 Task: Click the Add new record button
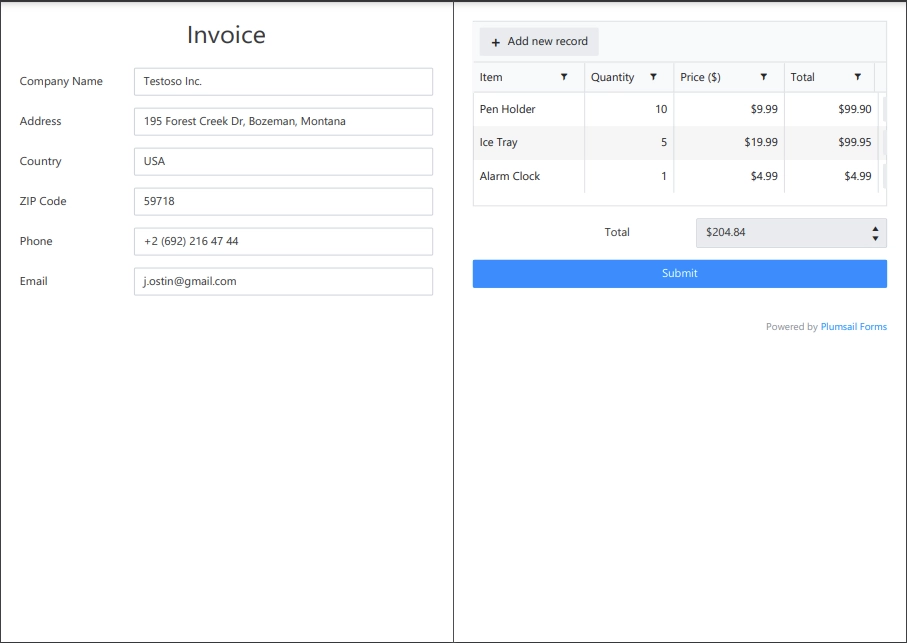click(539, 42)
